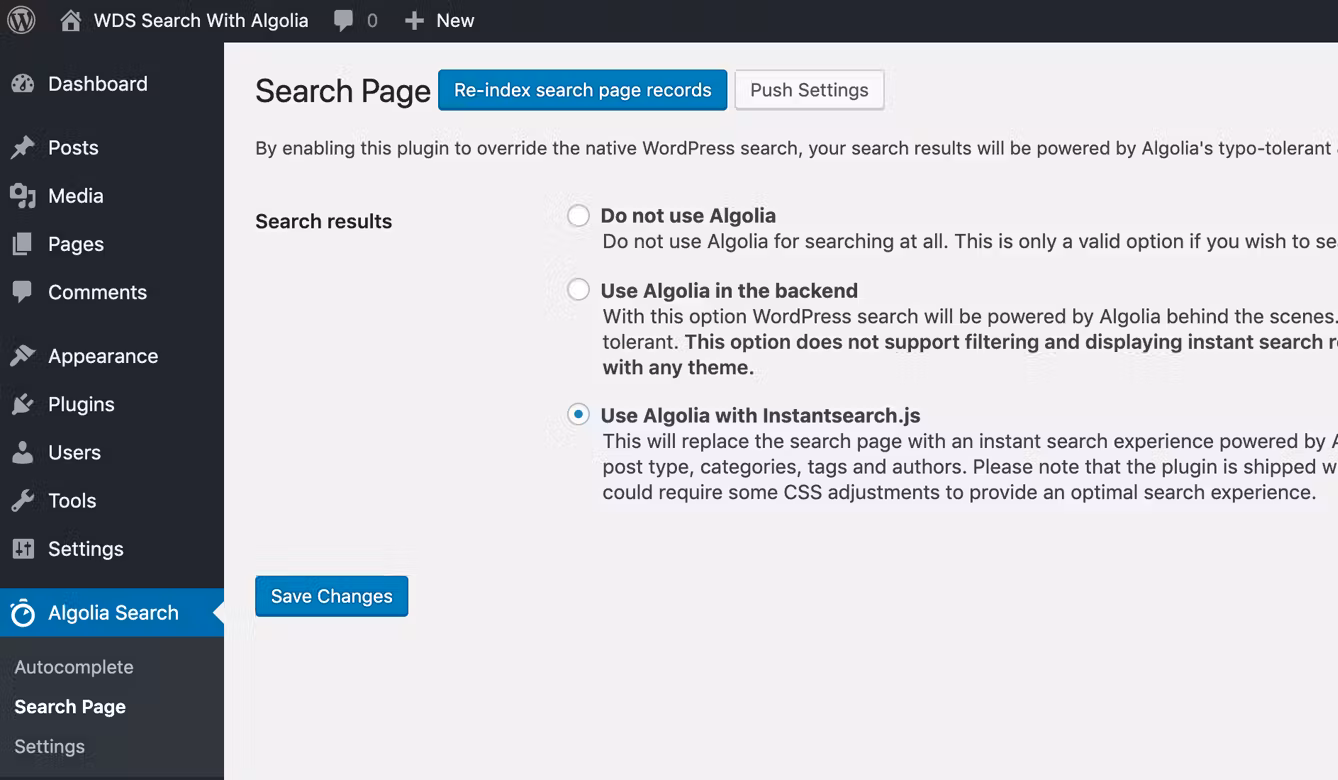Open the Settings submenu under Algolia Search
The height and width of the screenshot is (780, 1338).
50,747
